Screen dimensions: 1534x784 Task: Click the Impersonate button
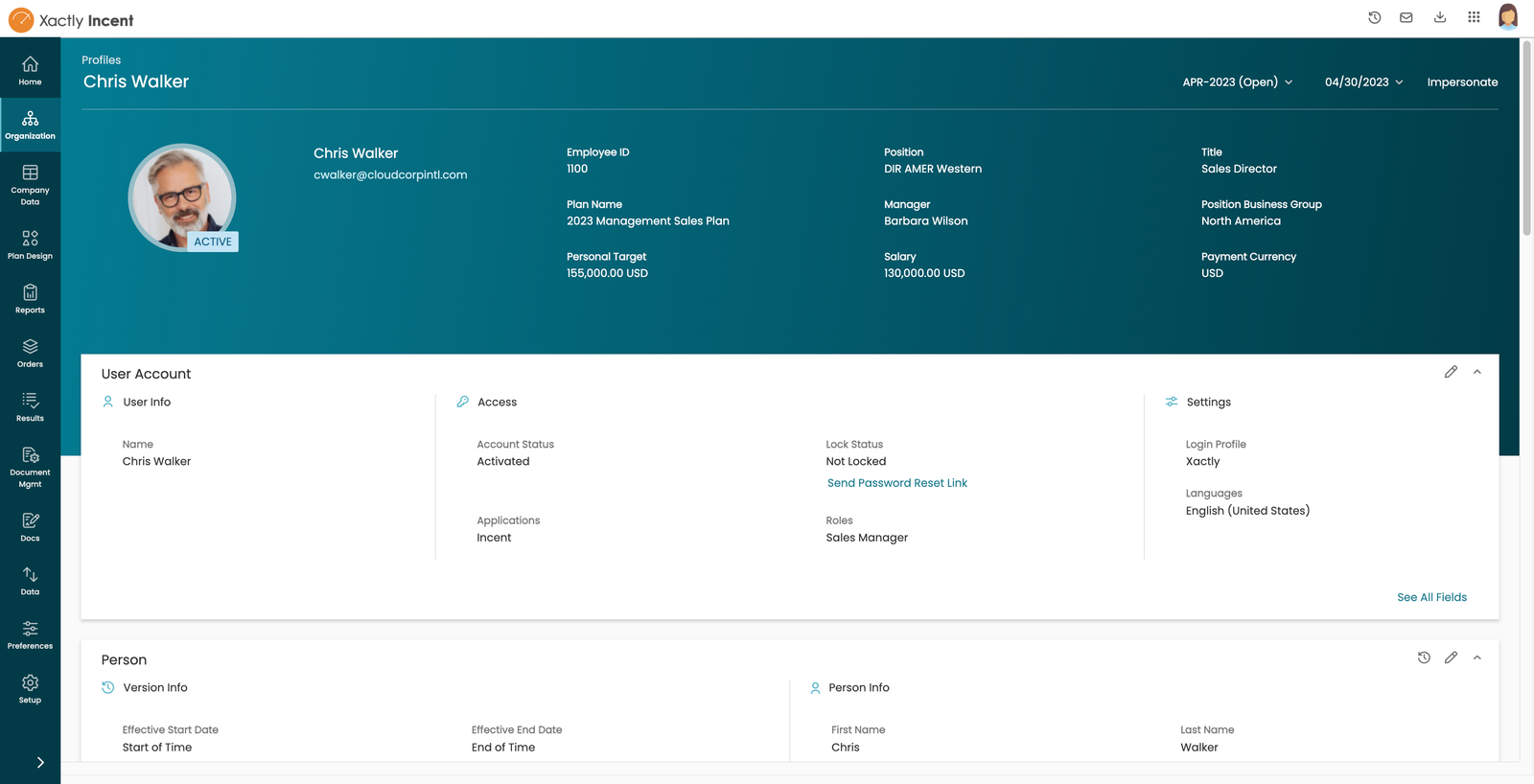[1462, 82]
